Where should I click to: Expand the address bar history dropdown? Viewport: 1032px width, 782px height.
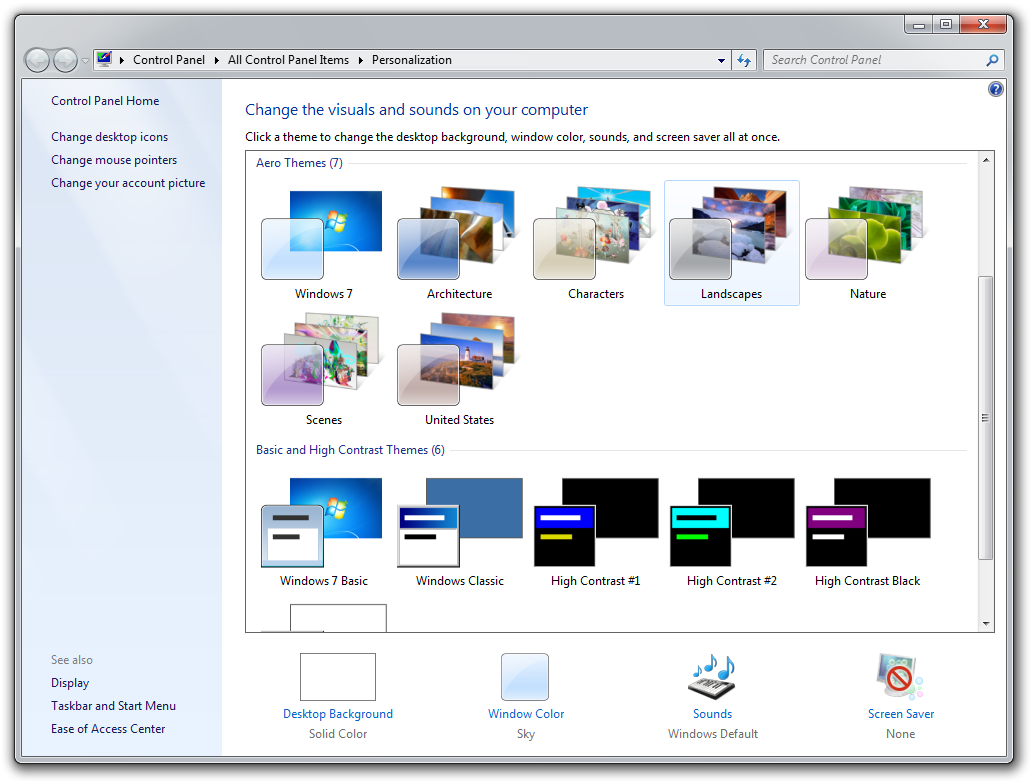[721, 59]
